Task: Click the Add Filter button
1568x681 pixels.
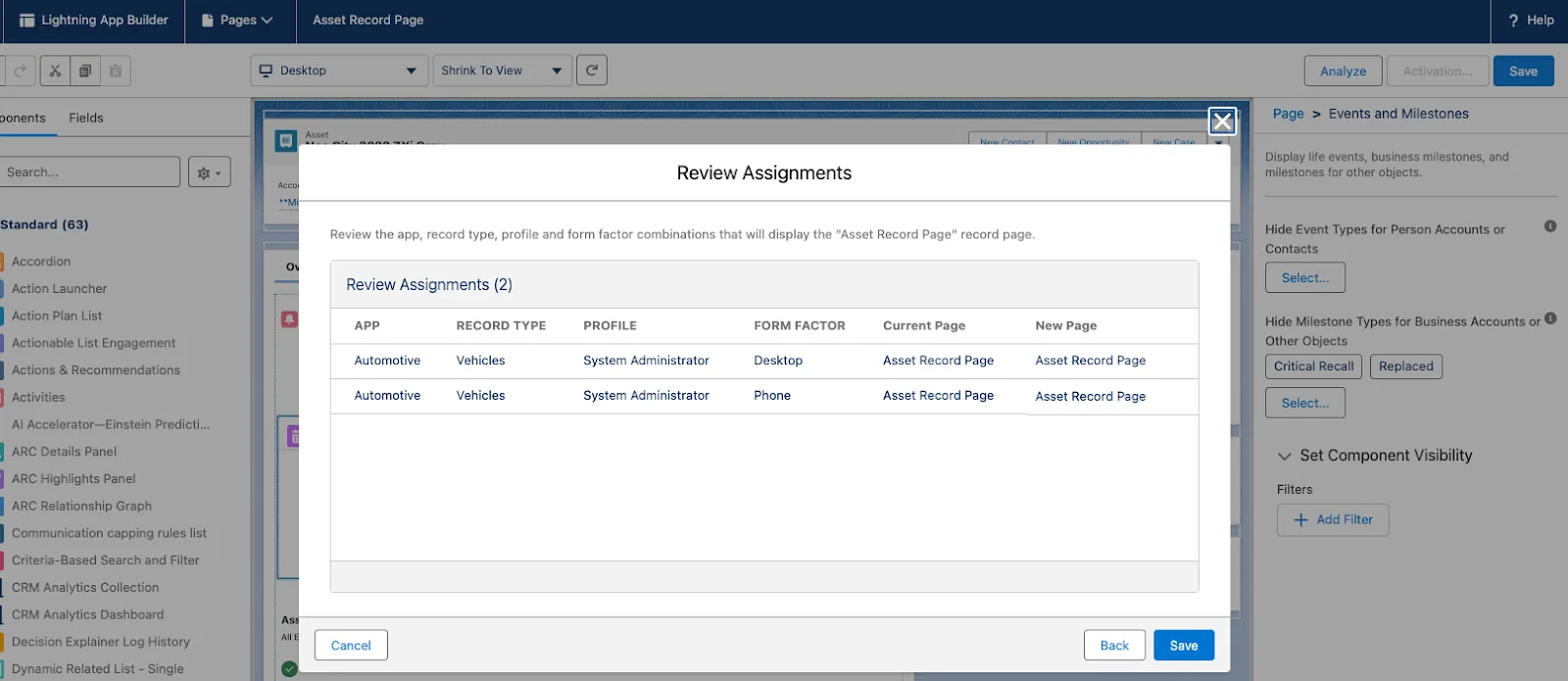Action: [1333, 520]
